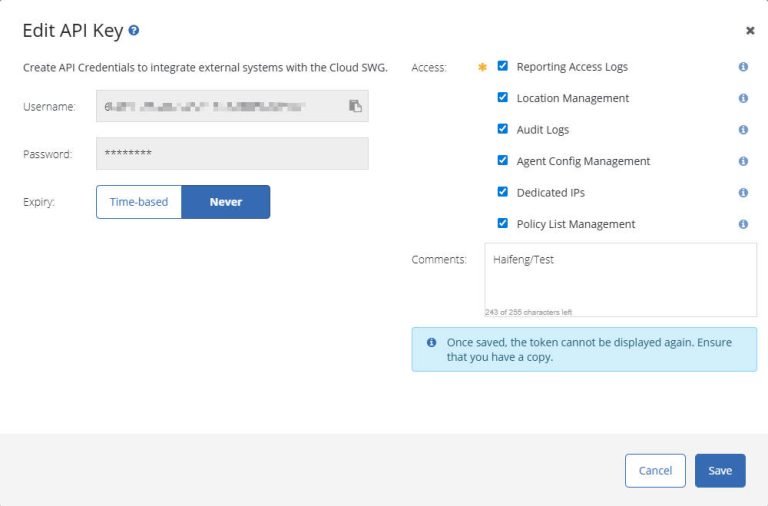This screenshot has width=768, height=506.
Task: Uncheck Policy List Management access
Action: tap(503, 223)
